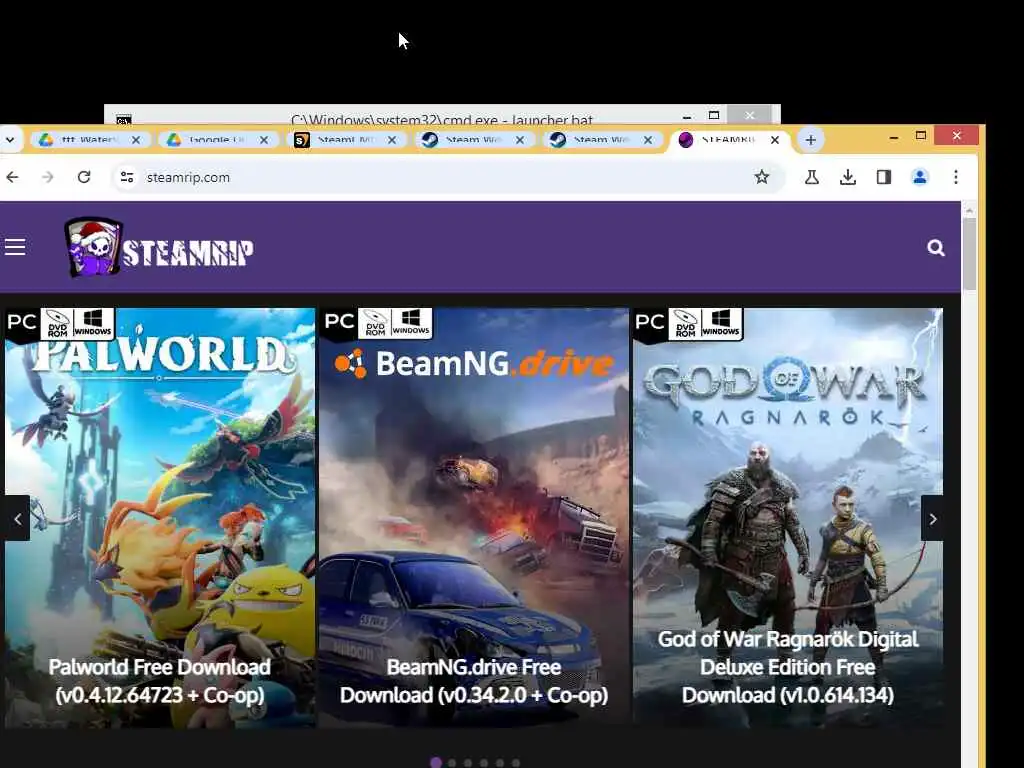1024x768 pixels.
Task: Show previous slide in game carousel
Action: pyautogui.click(x=17, y=519)
